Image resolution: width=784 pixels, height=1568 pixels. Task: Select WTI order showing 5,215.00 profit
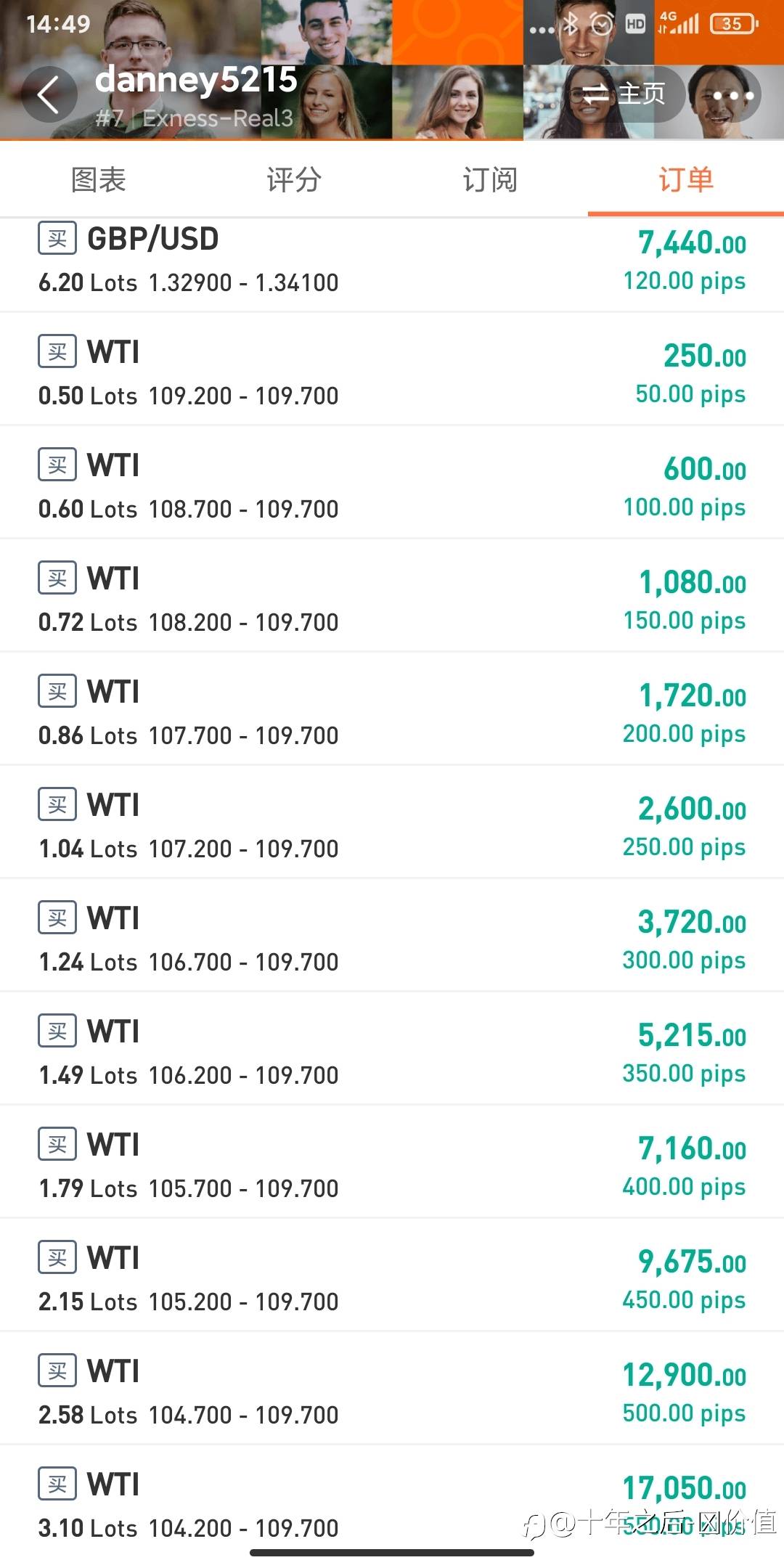click(x=392, y=1048)
